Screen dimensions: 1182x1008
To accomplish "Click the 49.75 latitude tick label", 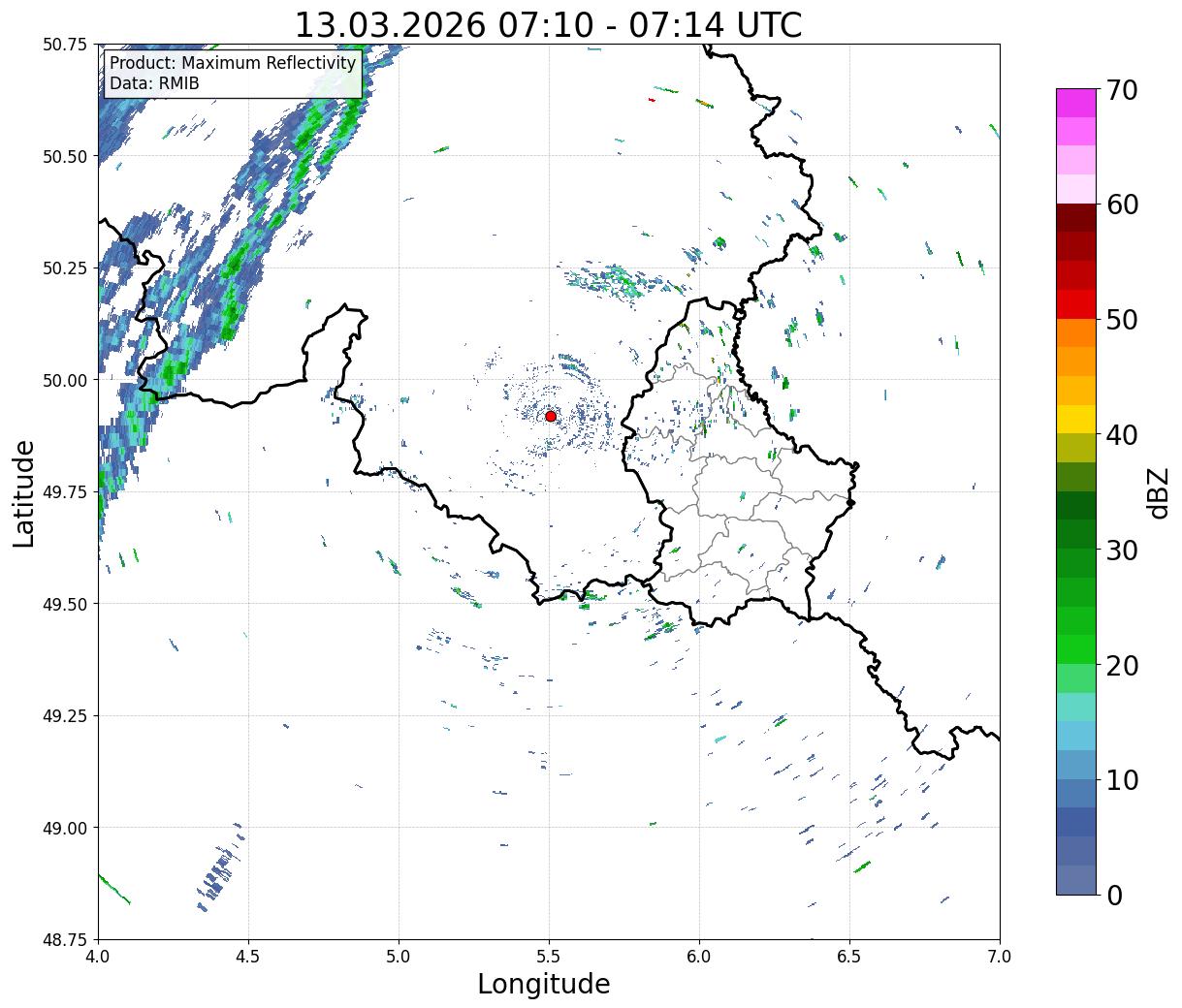I will click(66, 492).
